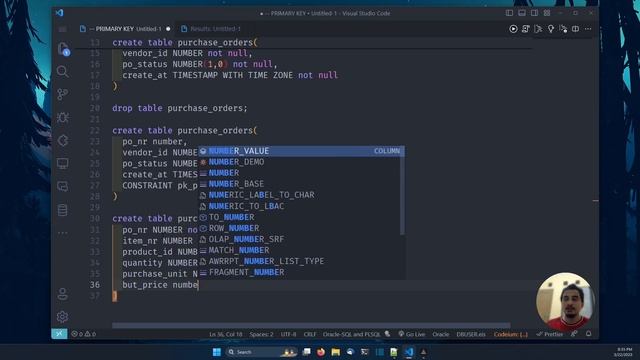Open the chat panel icon in activity bar
The height and width of the screenshot is (360, 640).
(62, 187)
